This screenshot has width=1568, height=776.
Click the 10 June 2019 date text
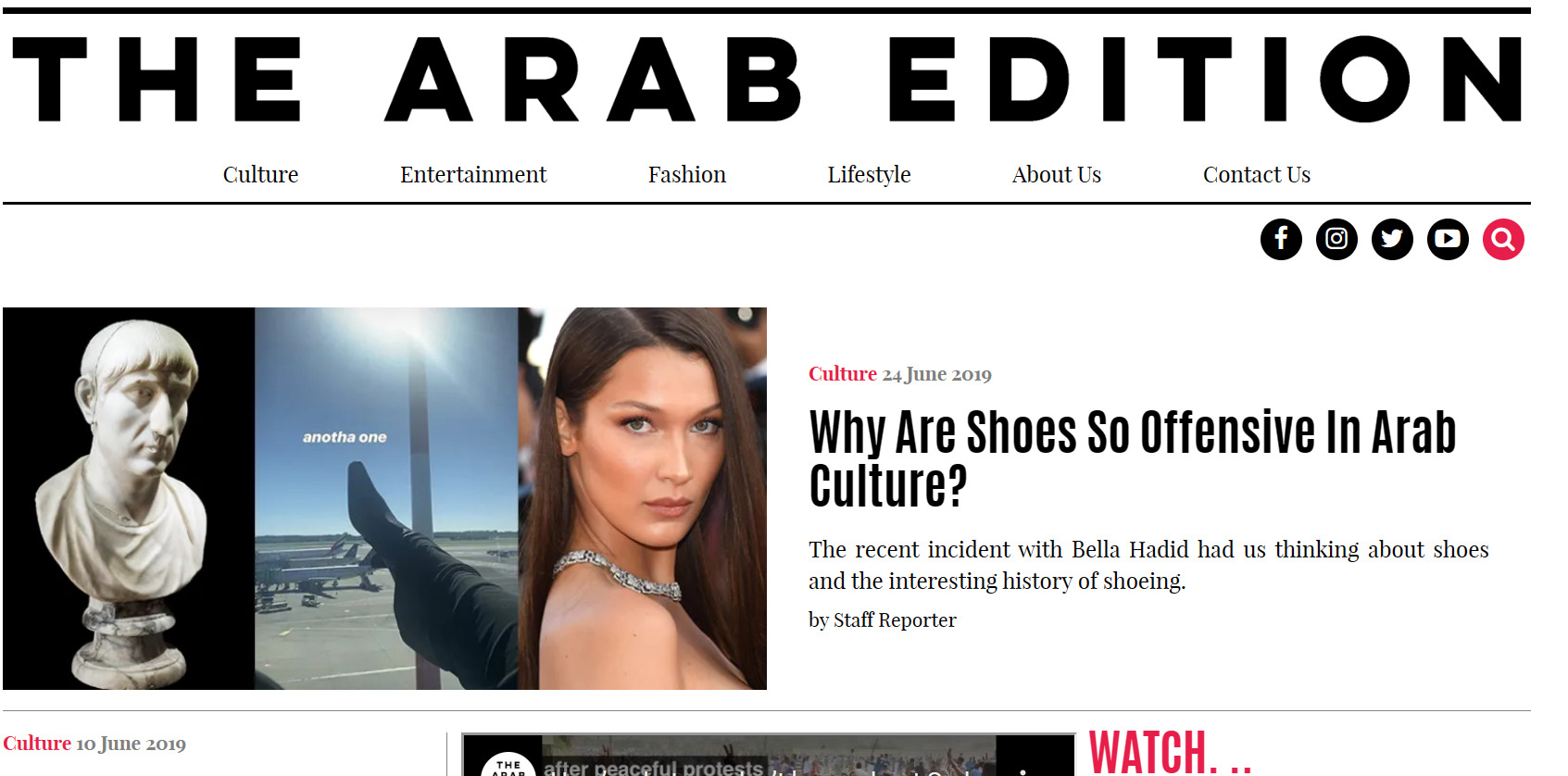(131, 744)
